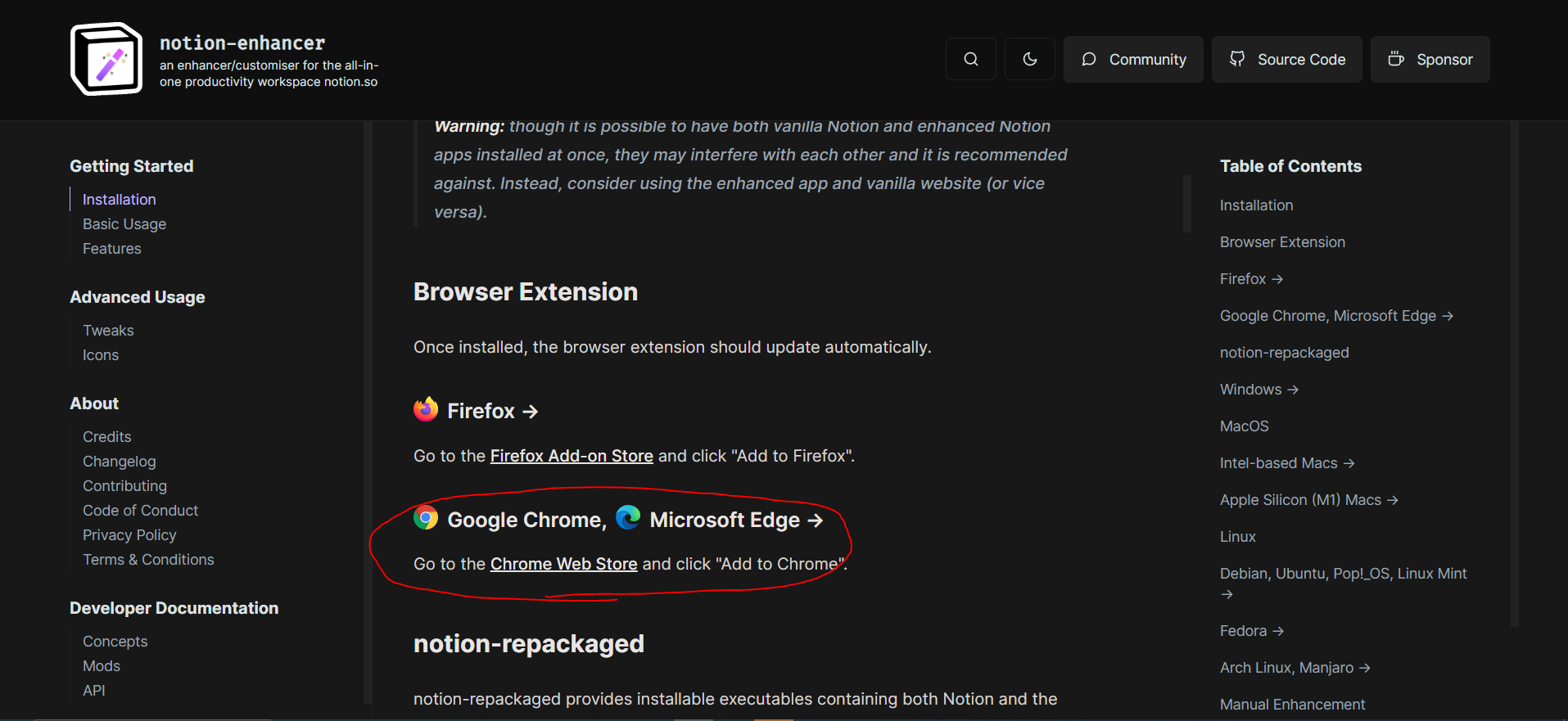
Task: Open the Community button
Action: [1133, 59]
